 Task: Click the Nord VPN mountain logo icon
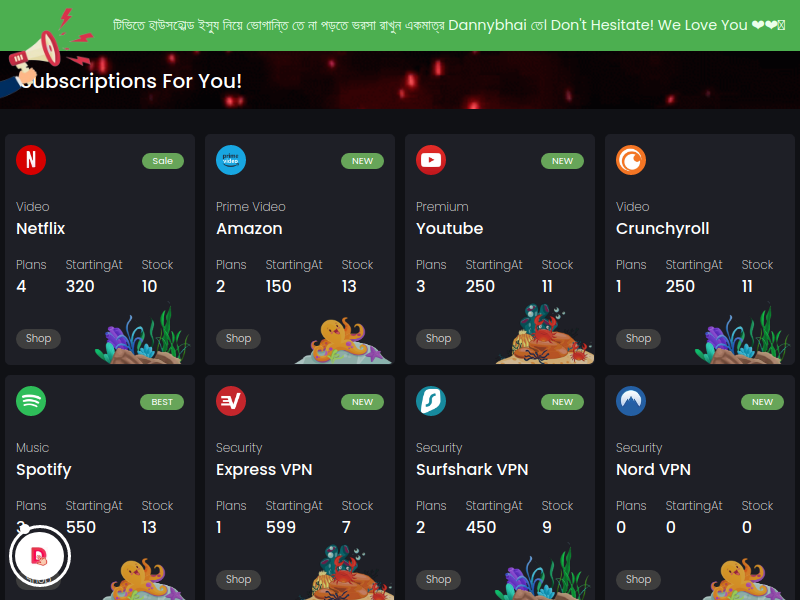[x=631, y=402]
